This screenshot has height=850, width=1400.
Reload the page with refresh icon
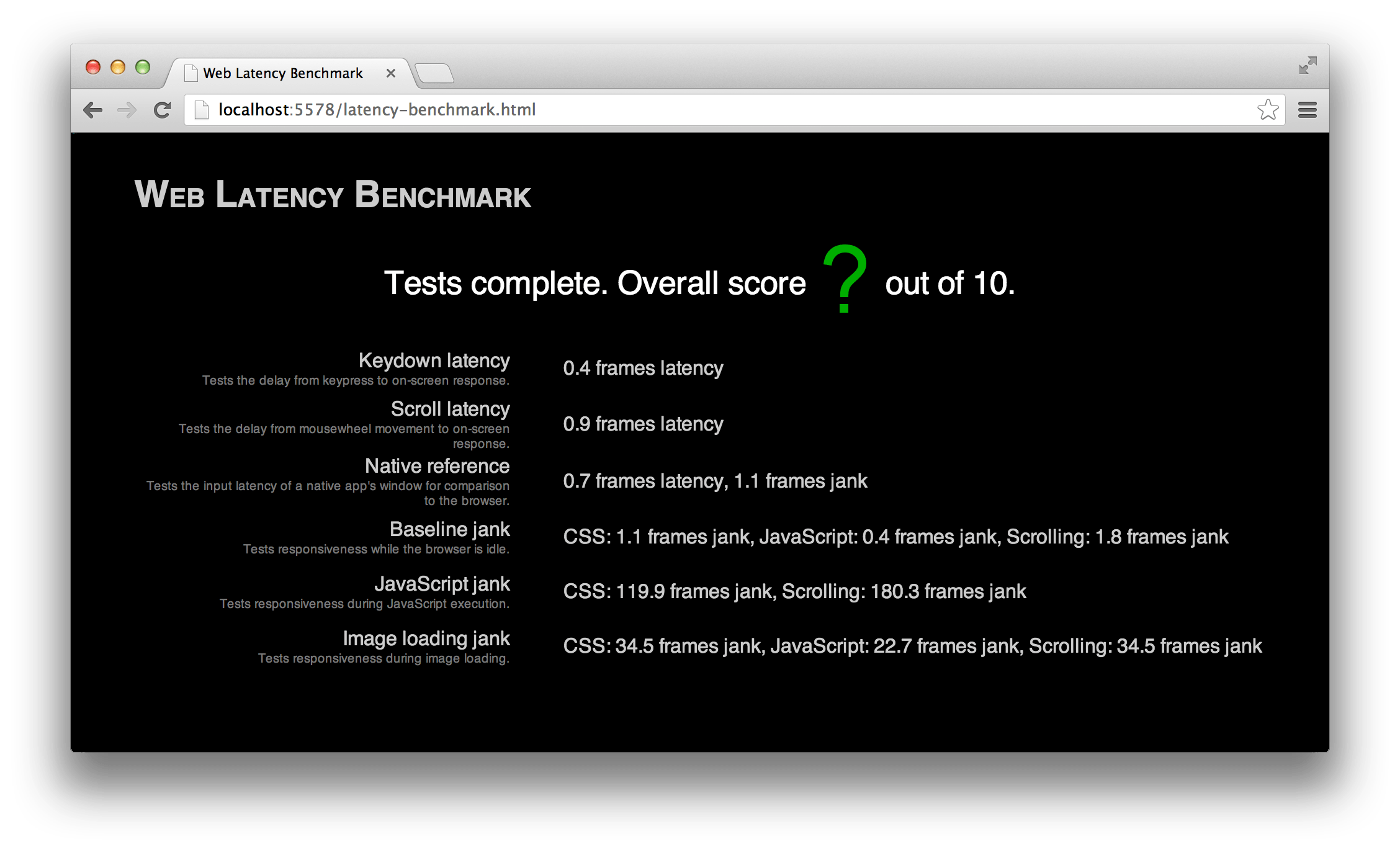[163, 110]
